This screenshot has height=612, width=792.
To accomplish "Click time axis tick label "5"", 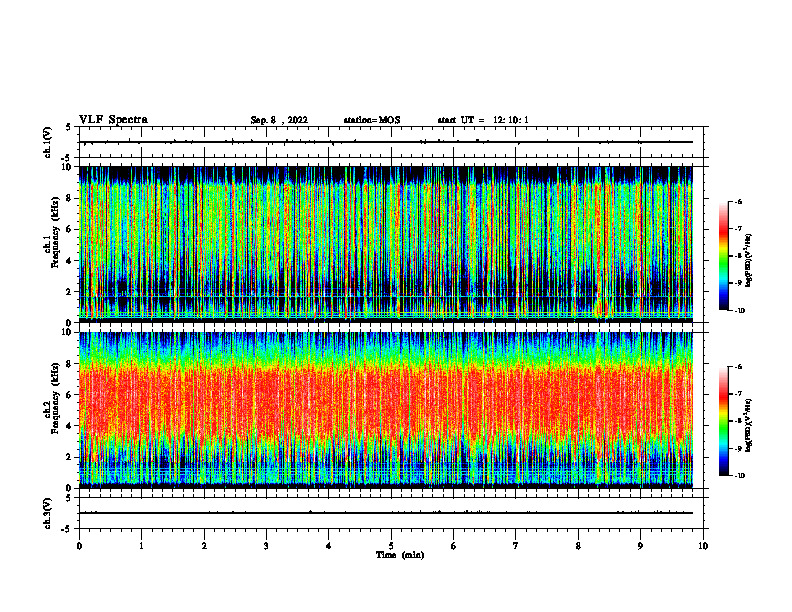I will [x=391, y=546].
